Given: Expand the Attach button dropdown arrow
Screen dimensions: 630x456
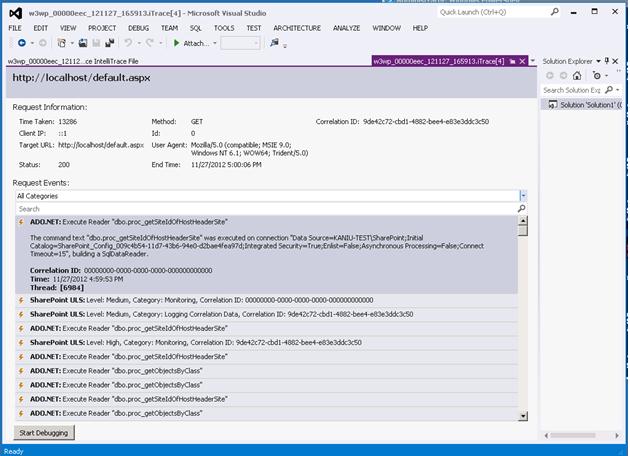Looking at the screenshot, I should tap(215, 43).
